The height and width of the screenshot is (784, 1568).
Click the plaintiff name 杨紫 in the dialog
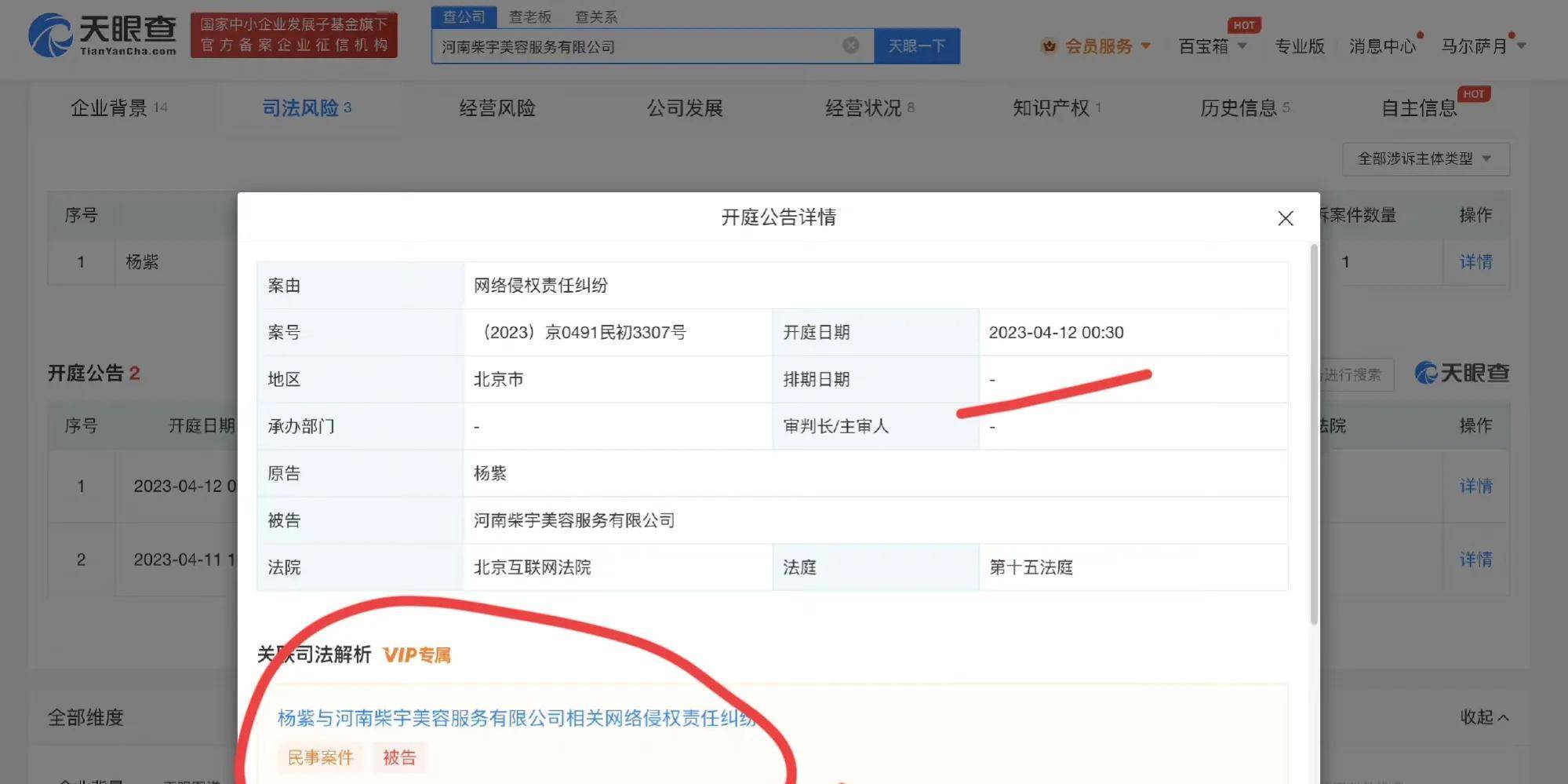point(489,473)
